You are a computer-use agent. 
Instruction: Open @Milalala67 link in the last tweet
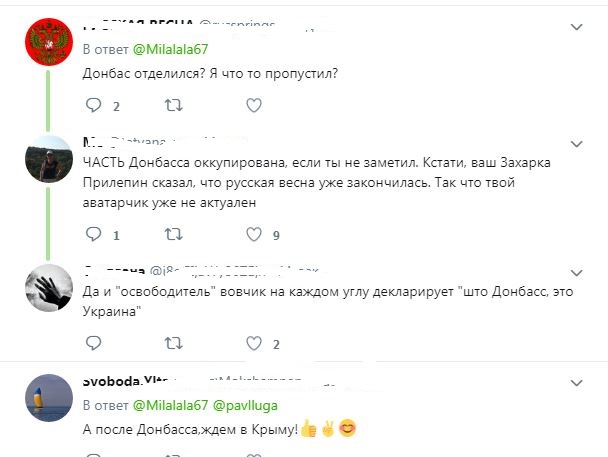coord(169,405)
